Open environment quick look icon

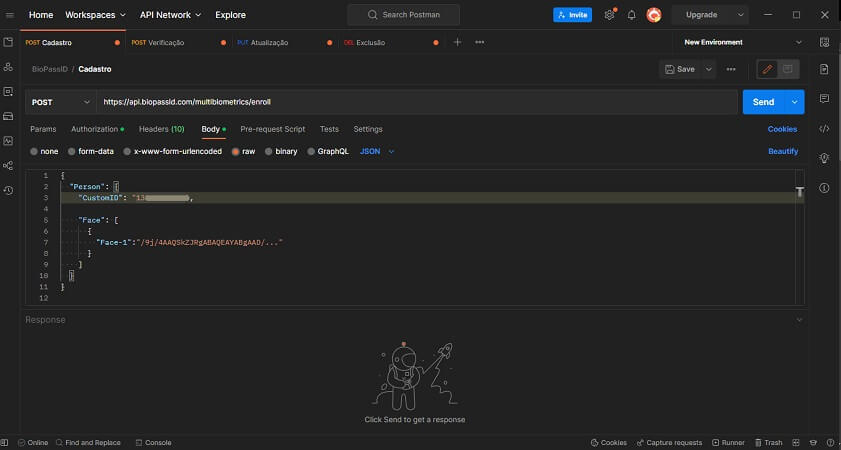click(824, 42)
